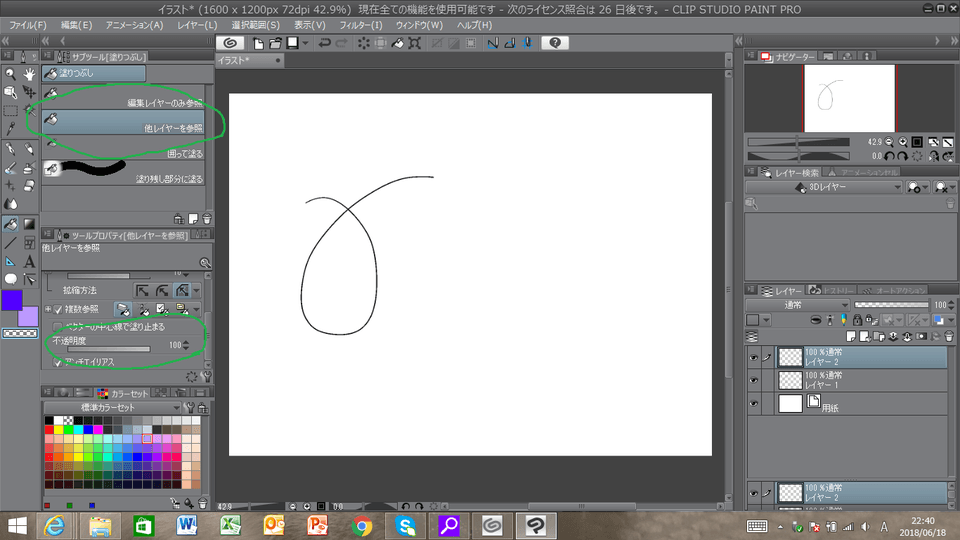Open a file from command bar
Screen dimensions: 960x540
(276, 43)
